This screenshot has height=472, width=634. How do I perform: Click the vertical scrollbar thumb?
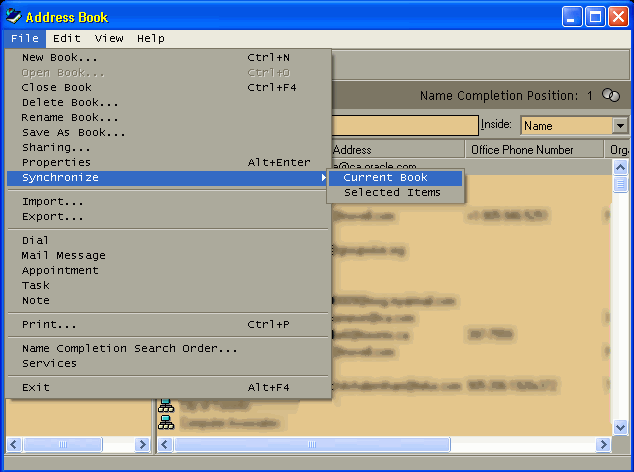620,184
